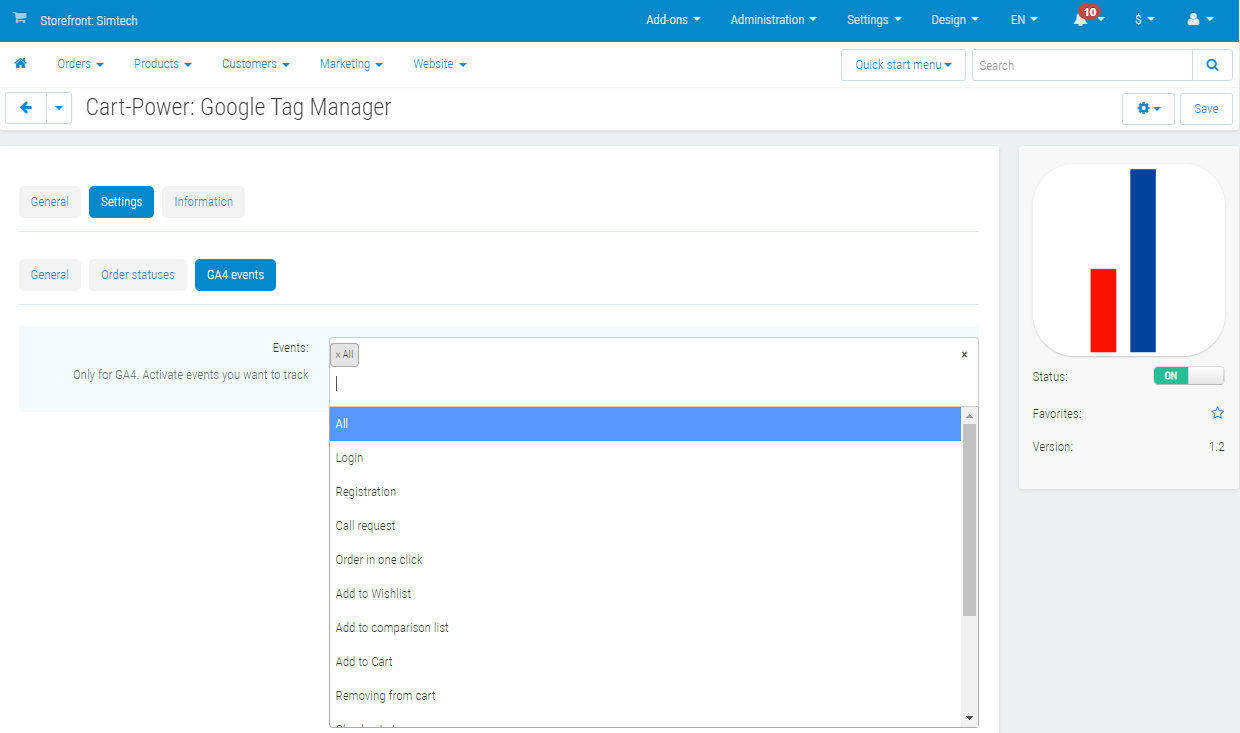The width and height of the screenshot is (1240, 733).
Task: Click the search magnifier button
Action: [x=1212, y=65]
